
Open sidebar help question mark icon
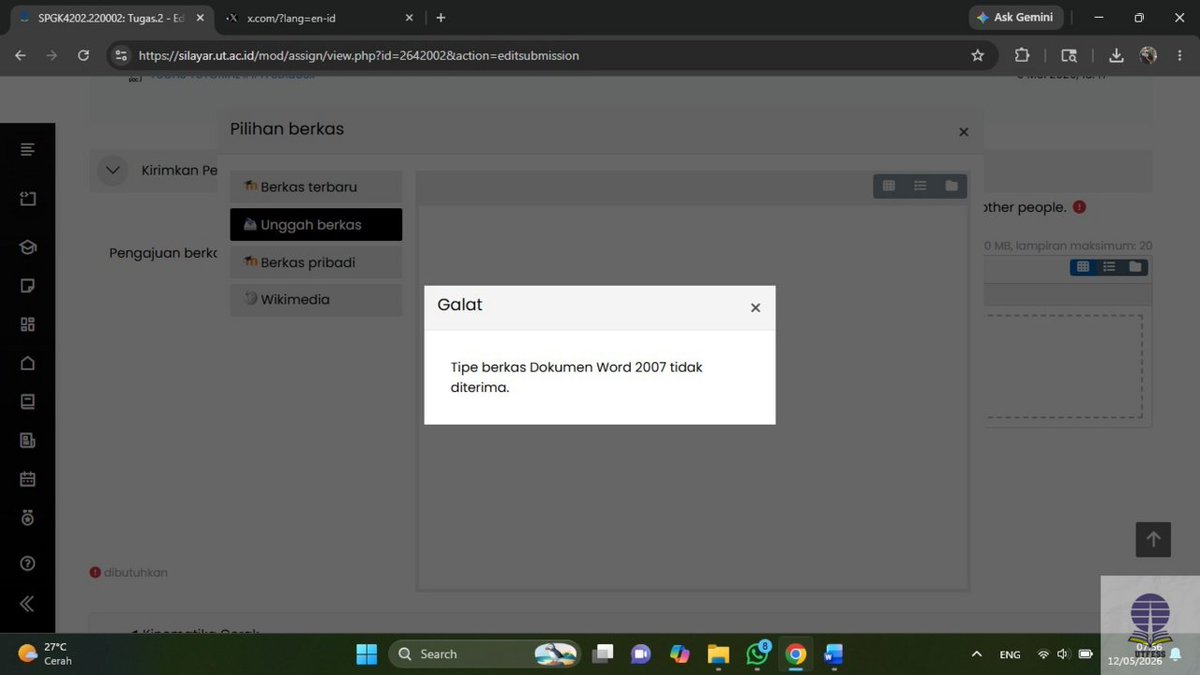tap(27, 564)
